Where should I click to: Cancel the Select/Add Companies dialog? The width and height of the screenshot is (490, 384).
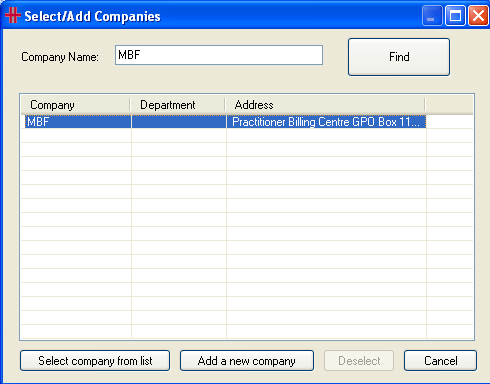click(x=440, y=361)
